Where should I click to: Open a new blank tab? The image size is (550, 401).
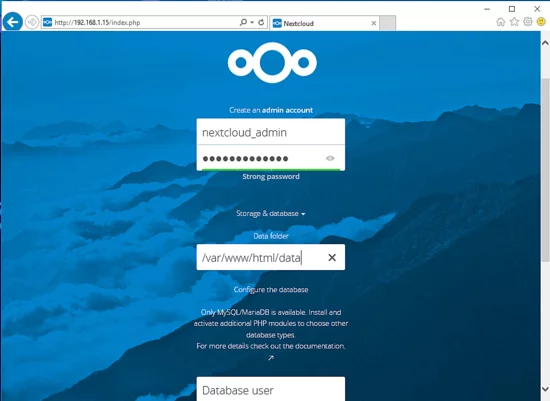(388, 23)
